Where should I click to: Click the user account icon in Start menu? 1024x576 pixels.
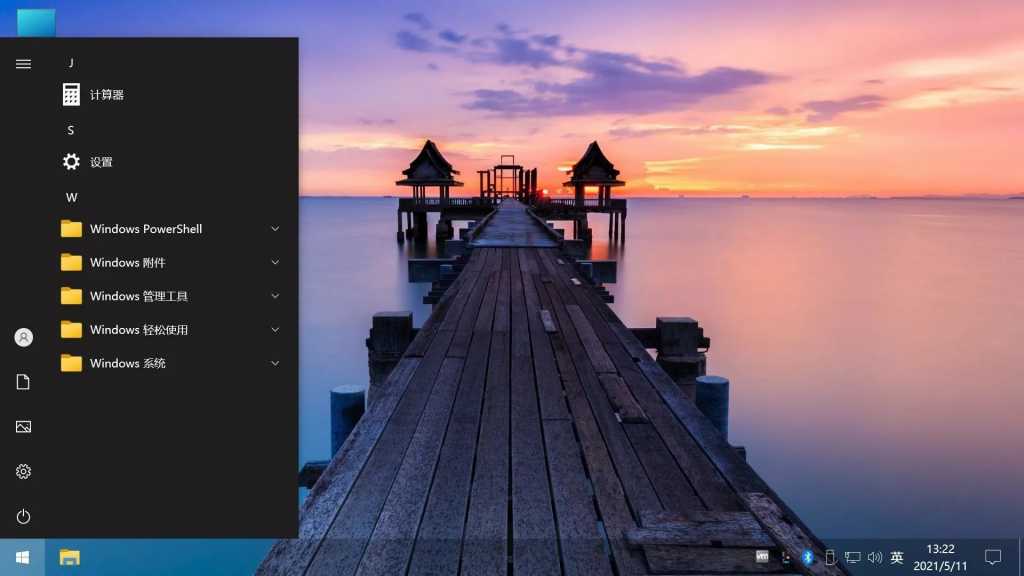[x=23, y=337]
